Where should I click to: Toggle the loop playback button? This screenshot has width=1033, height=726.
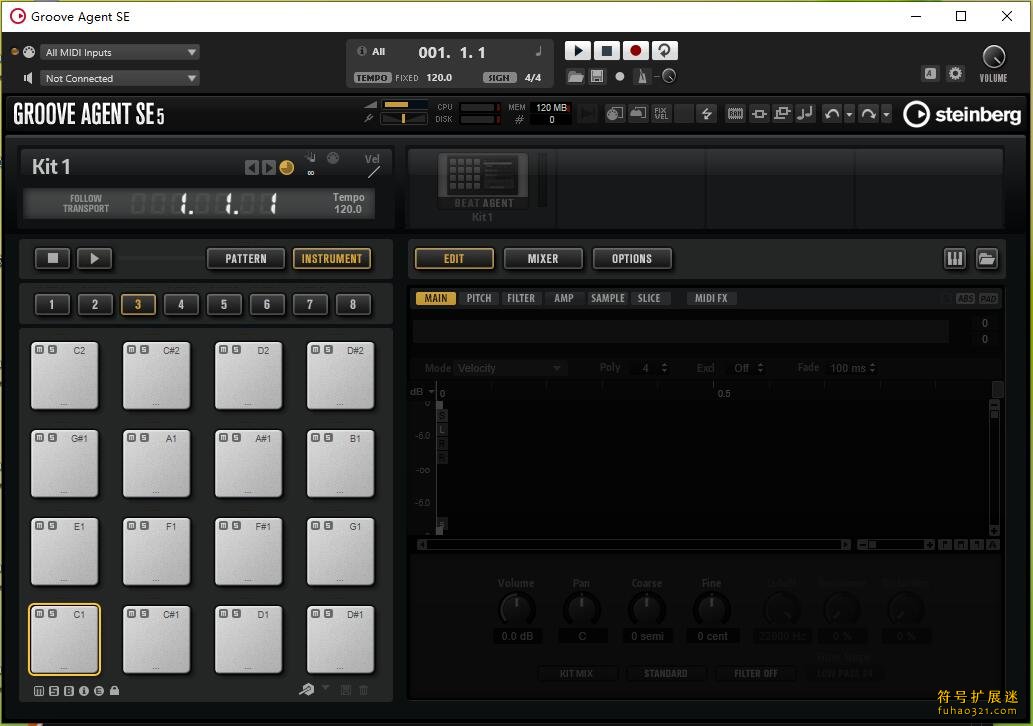pyautogui.click(x=664, y=51)
